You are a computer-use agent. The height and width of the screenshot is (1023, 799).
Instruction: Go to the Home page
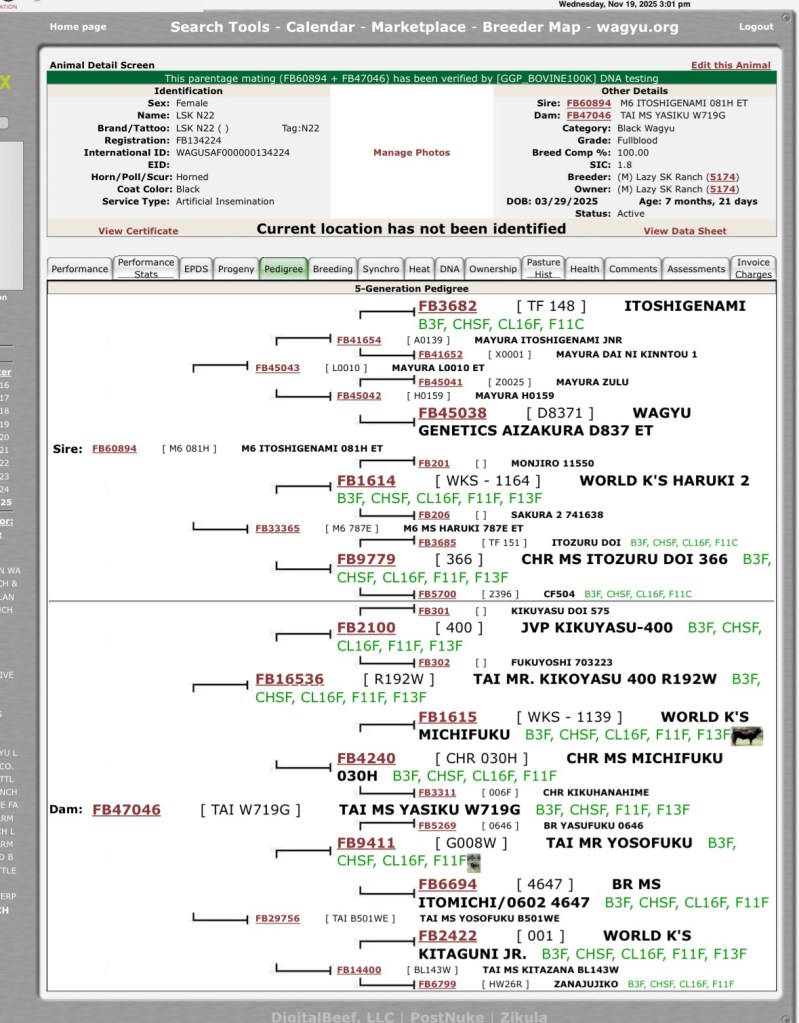pyautogui.click(x=78, y=27)
